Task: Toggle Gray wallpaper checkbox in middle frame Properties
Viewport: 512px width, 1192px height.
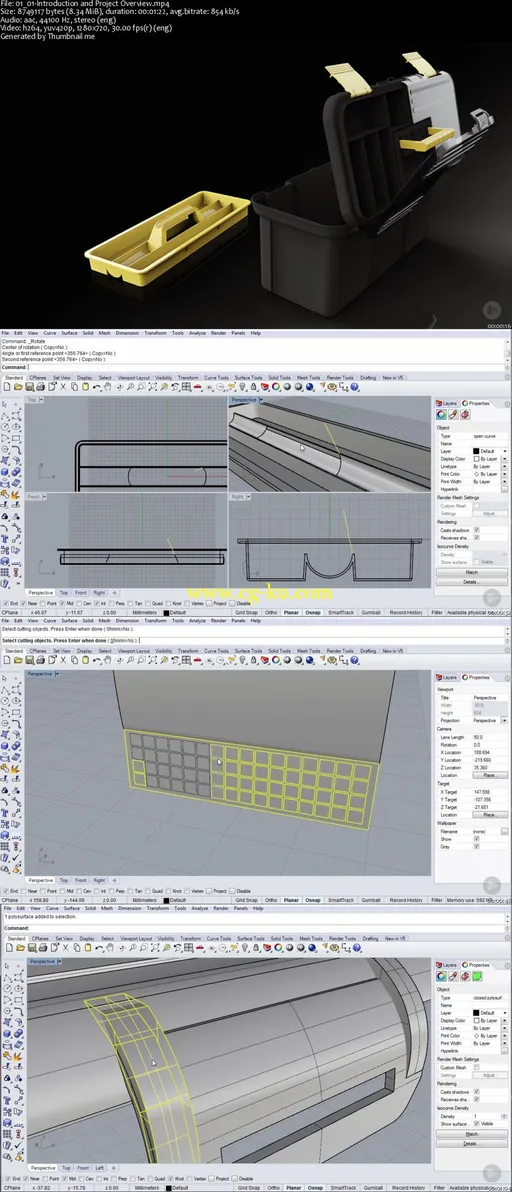Action: 476,847
